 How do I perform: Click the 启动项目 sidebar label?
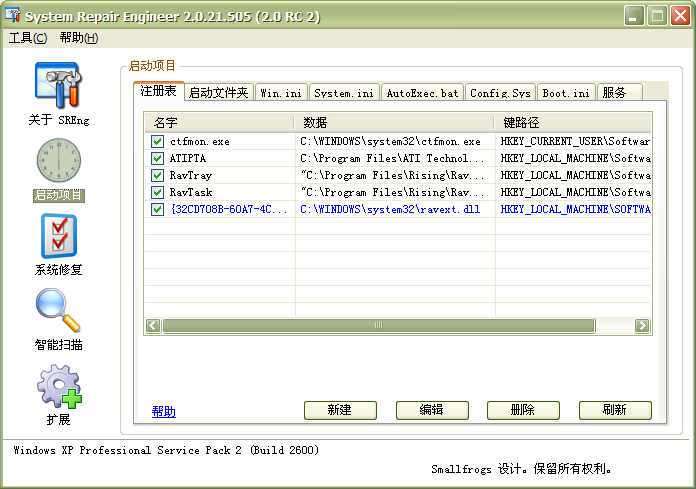(59, 195)
